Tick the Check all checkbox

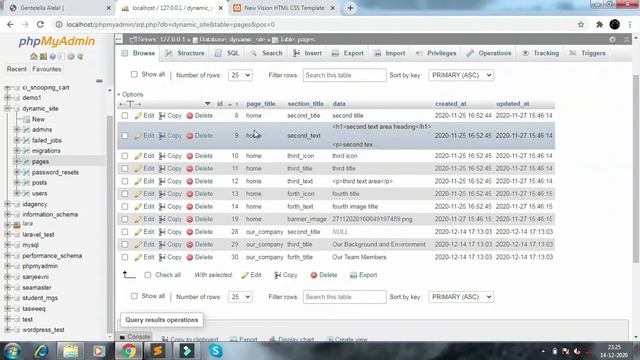148,275
